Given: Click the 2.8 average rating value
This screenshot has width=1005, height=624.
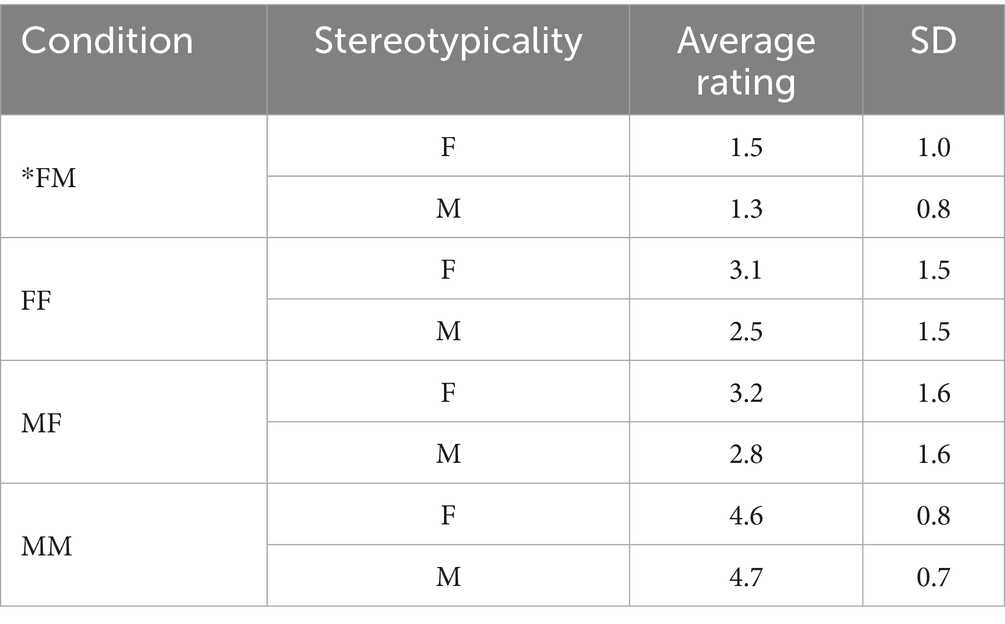Looking at the screenshot, I should click(746, 454).
